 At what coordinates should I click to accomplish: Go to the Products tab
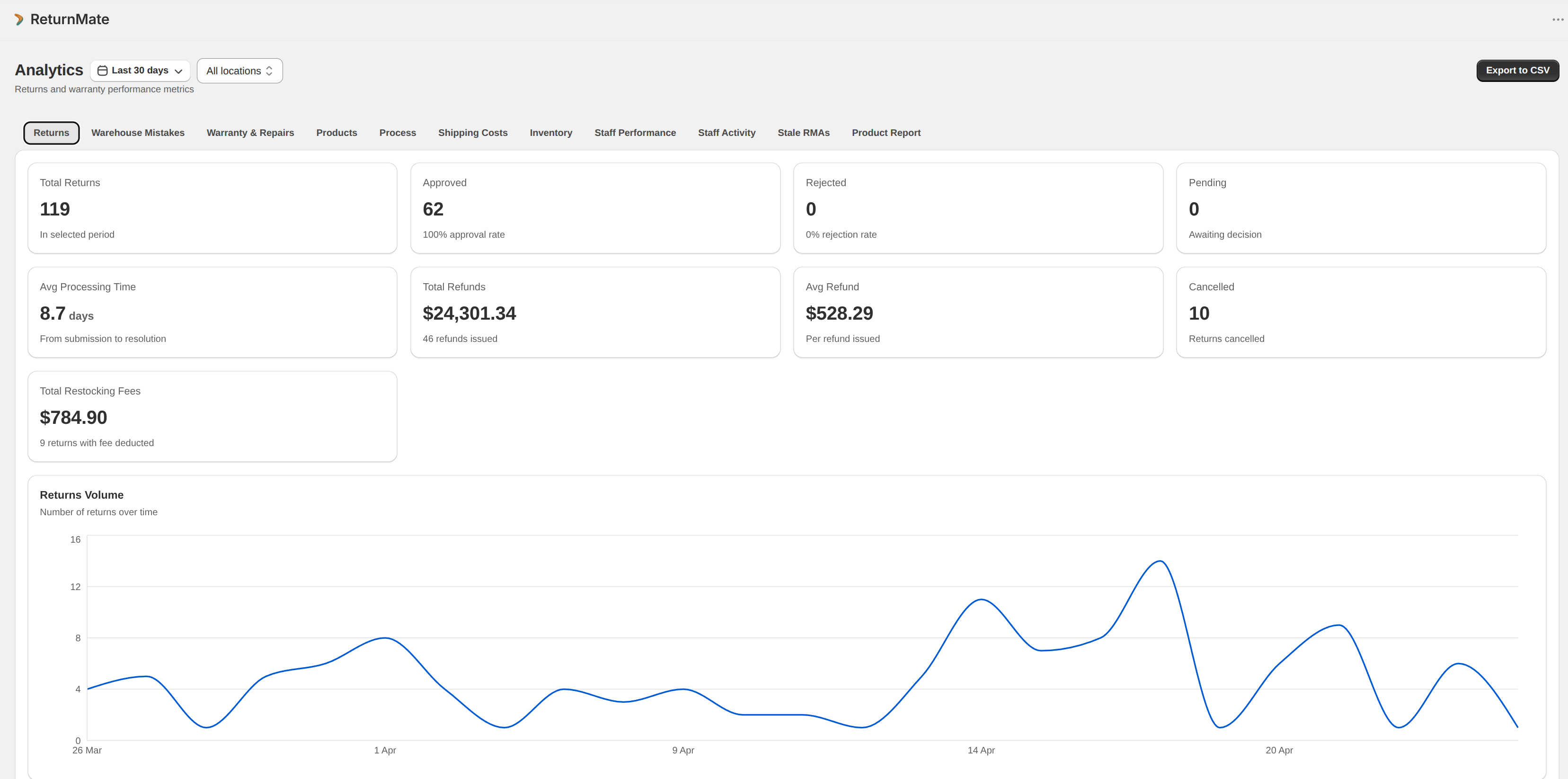(337, 133)
